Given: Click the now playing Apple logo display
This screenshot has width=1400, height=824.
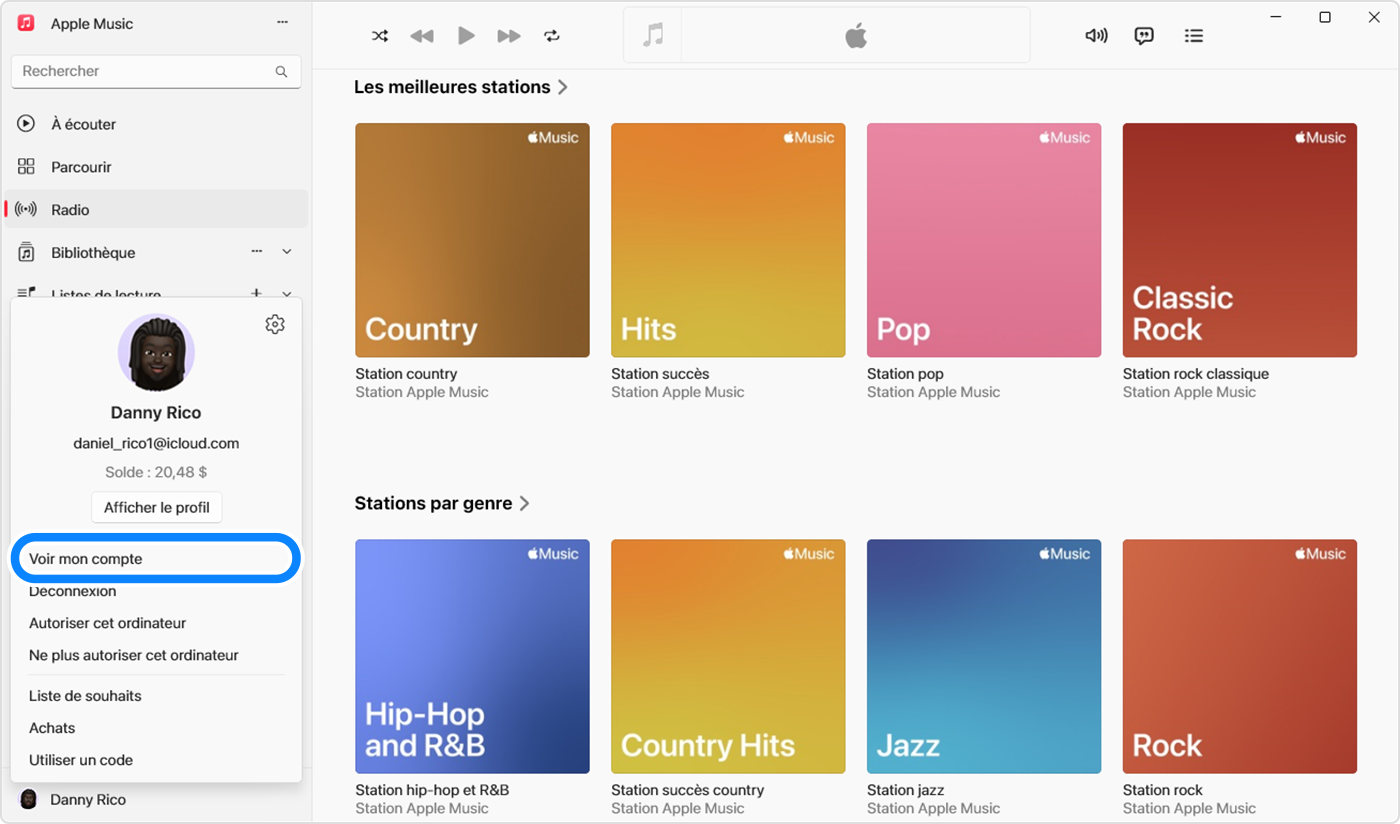Looking at the screenshot, I should [x=856, y=36].
